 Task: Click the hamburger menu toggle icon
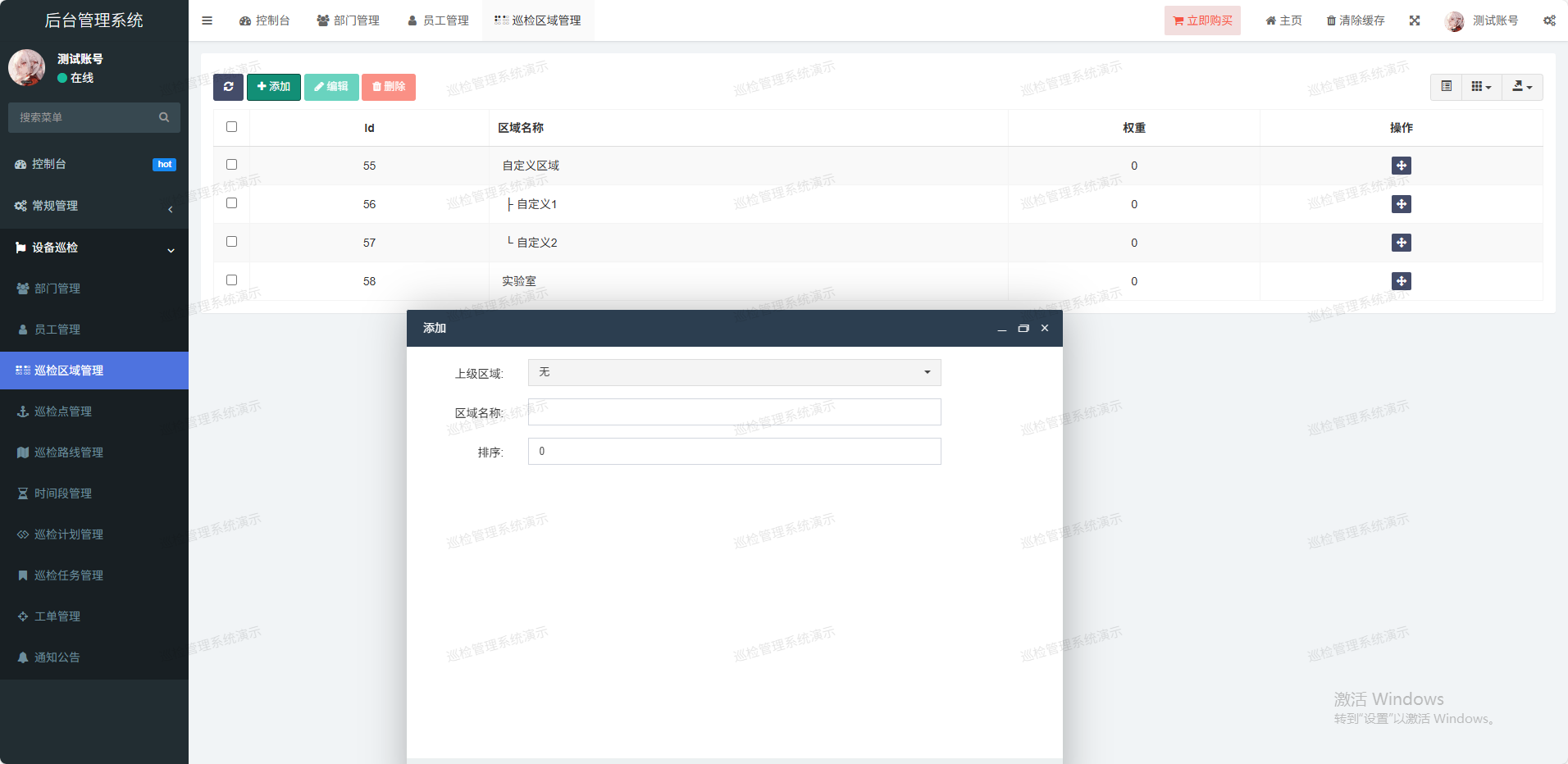tap(207, 20)
